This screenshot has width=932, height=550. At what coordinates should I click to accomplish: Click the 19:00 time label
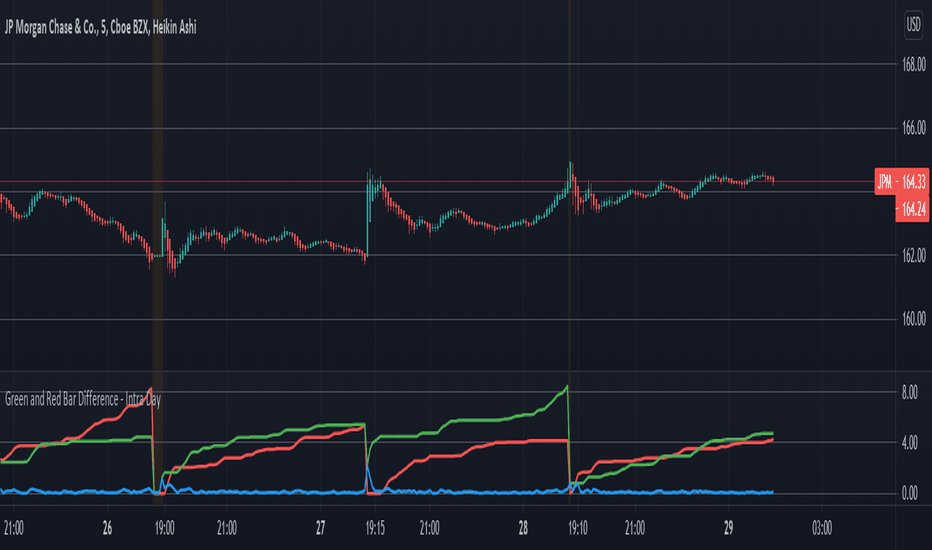pyautogui.click(x=165, y=528)
